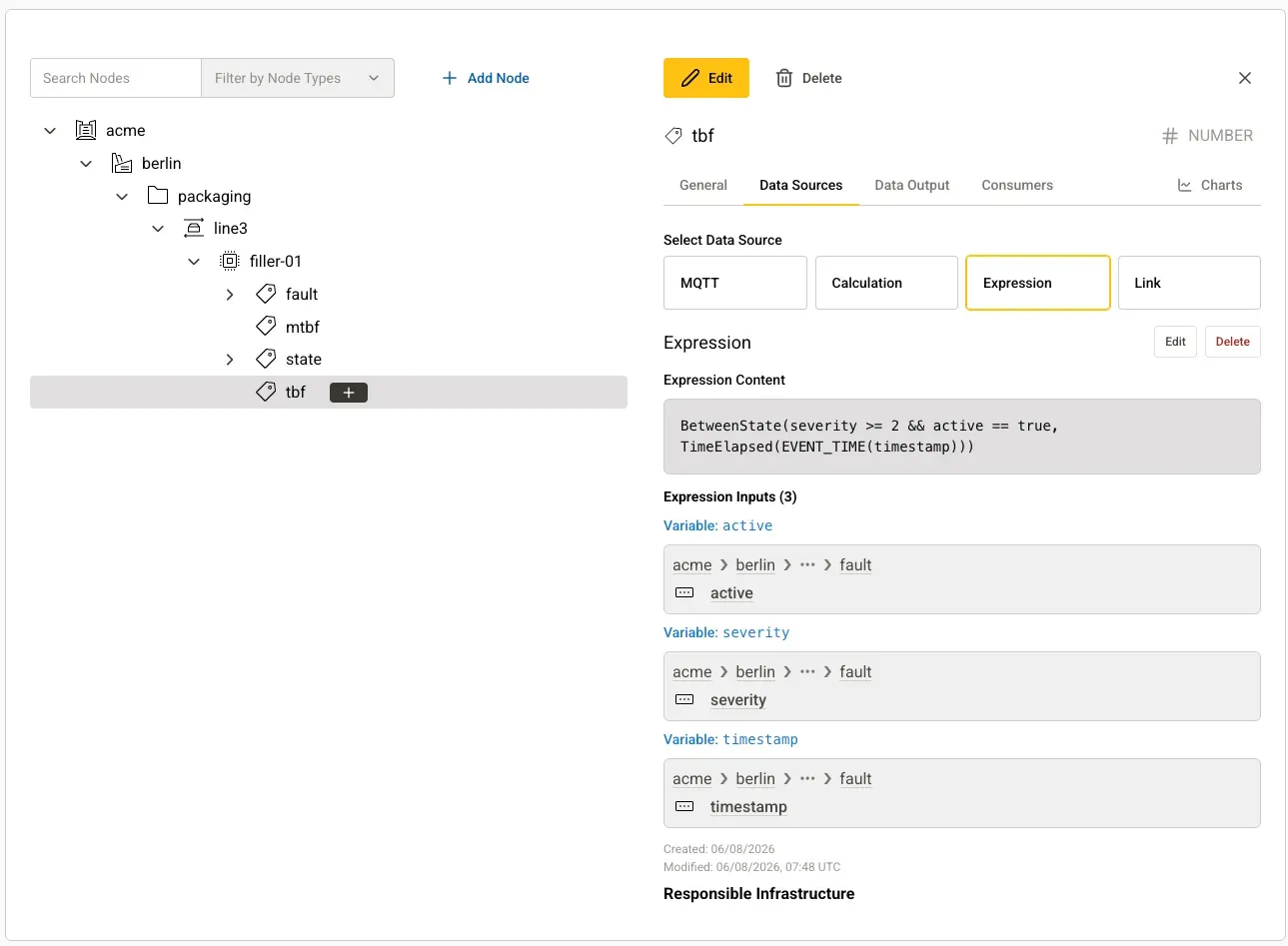
Task: Follow acme link in active variable path
Action: click(692, 565)
